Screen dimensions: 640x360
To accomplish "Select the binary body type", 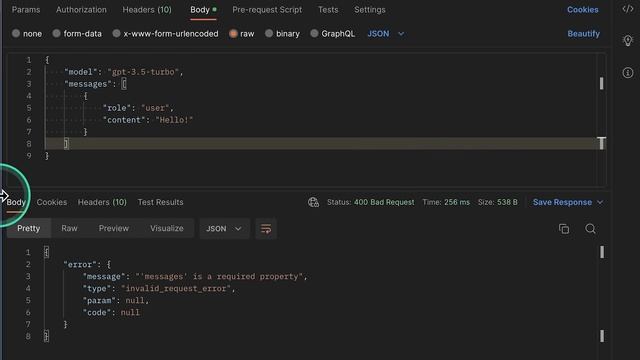I will coord(282,34).
